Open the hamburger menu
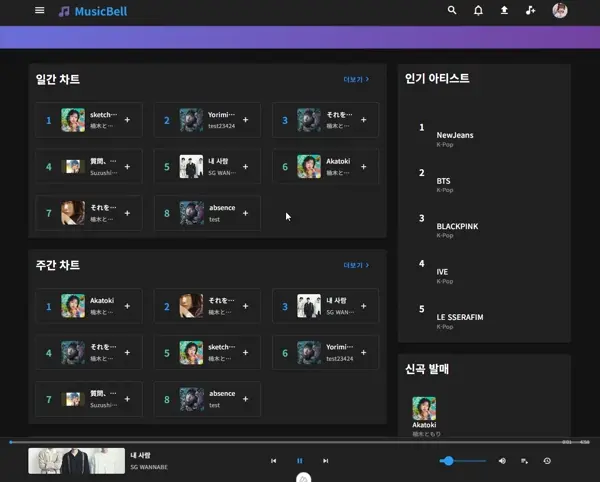 pyautogui.click(x=39, y=10)
